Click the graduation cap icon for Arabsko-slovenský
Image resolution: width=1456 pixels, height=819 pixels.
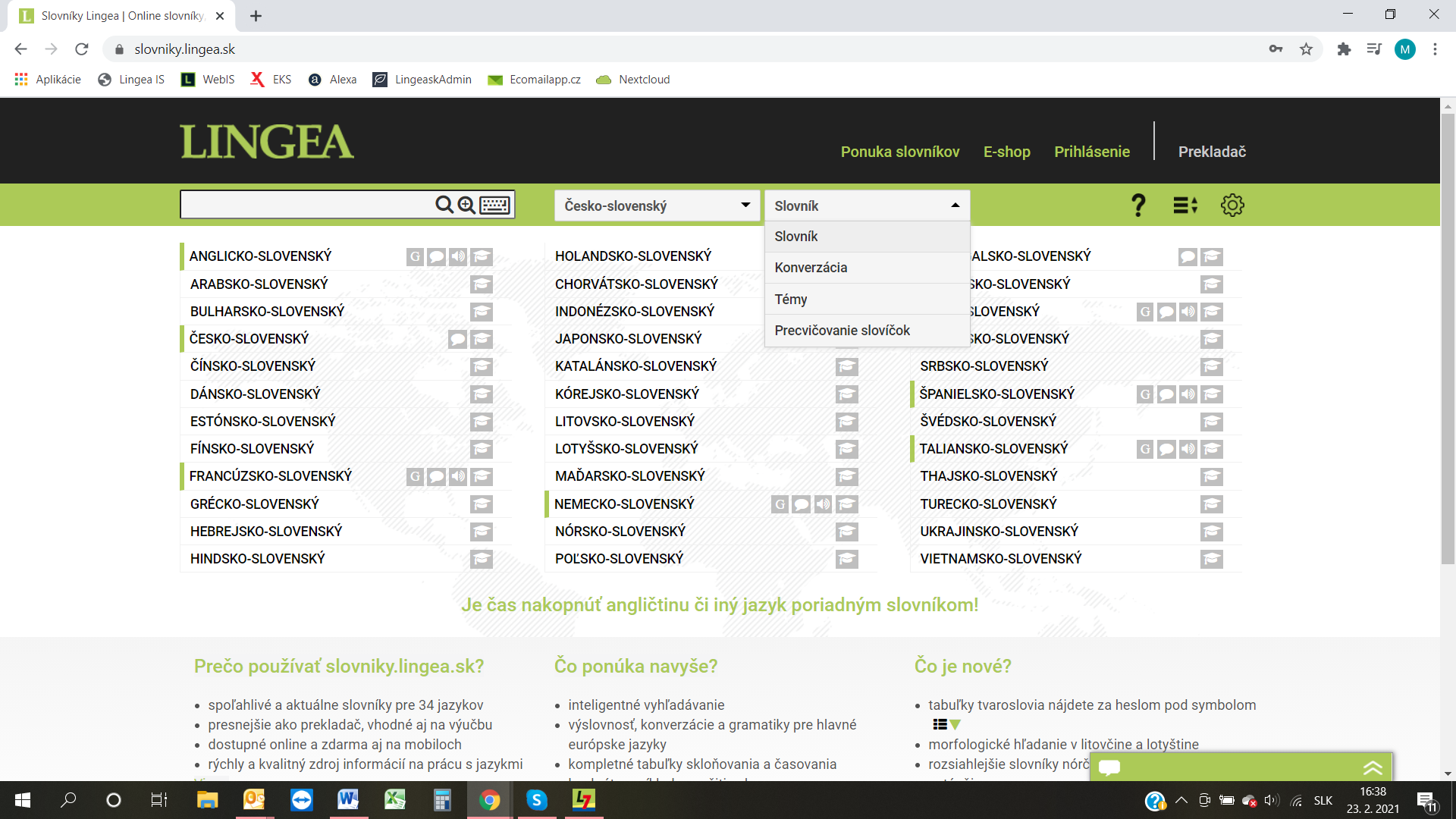click(482, 284)
